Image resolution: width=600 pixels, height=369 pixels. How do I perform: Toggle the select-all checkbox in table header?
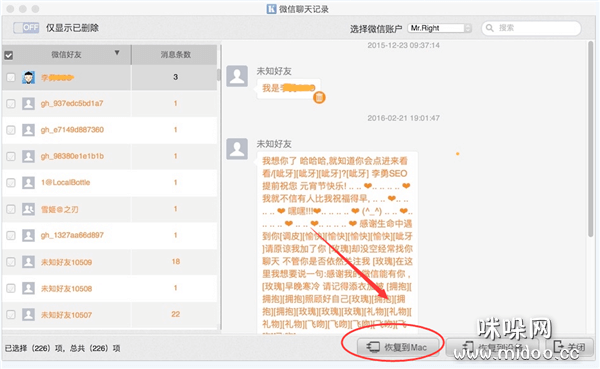[9, 56]
